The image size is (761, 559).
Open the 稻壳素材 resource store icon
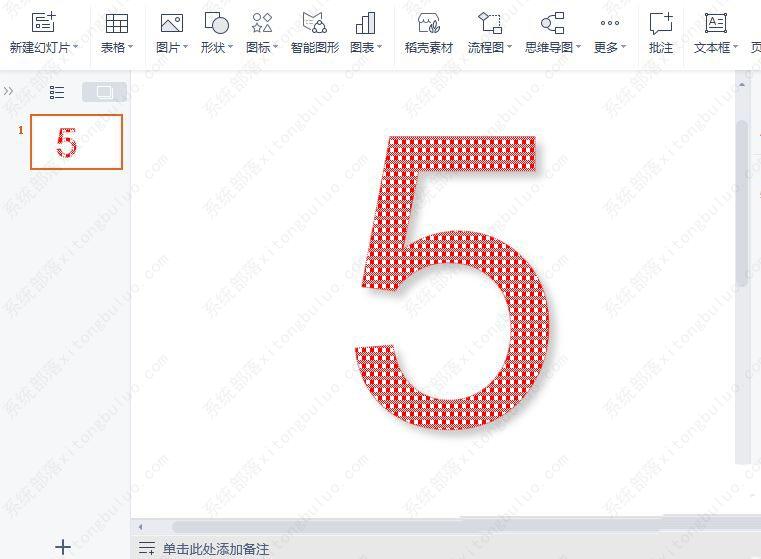[429, 23]
